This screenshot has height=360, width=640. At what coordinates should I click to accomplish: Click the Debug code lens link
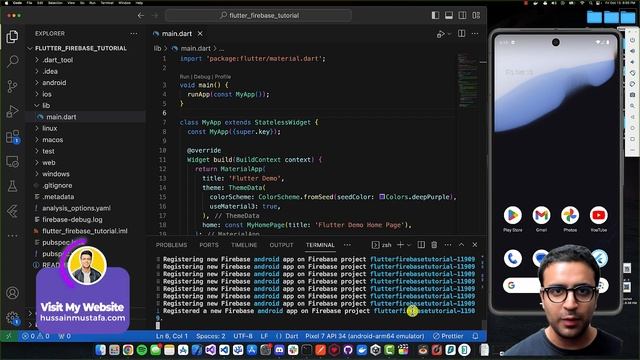(202, 77)
